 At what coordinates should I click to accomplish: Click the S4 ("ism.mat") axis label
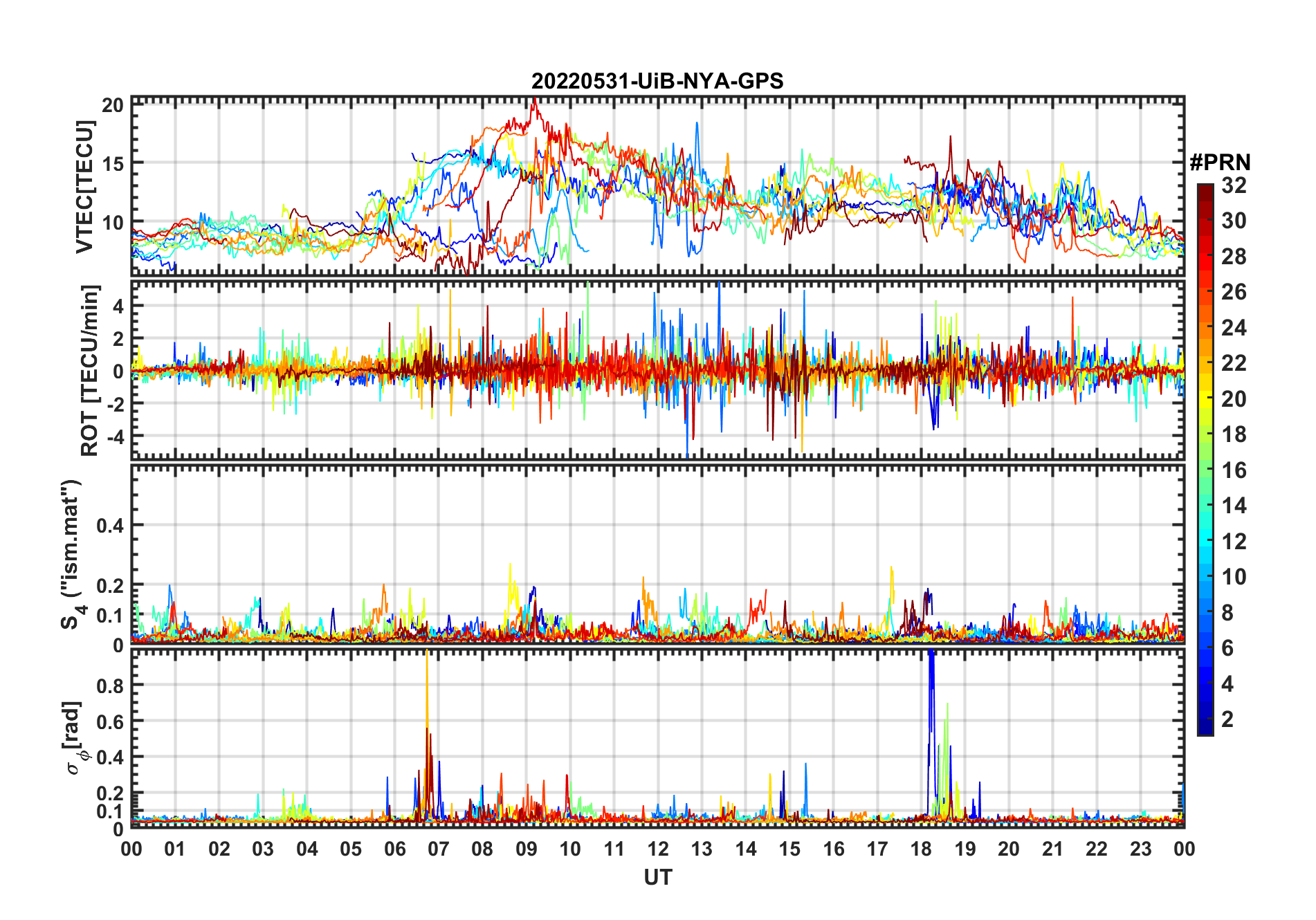pos(73,555)
